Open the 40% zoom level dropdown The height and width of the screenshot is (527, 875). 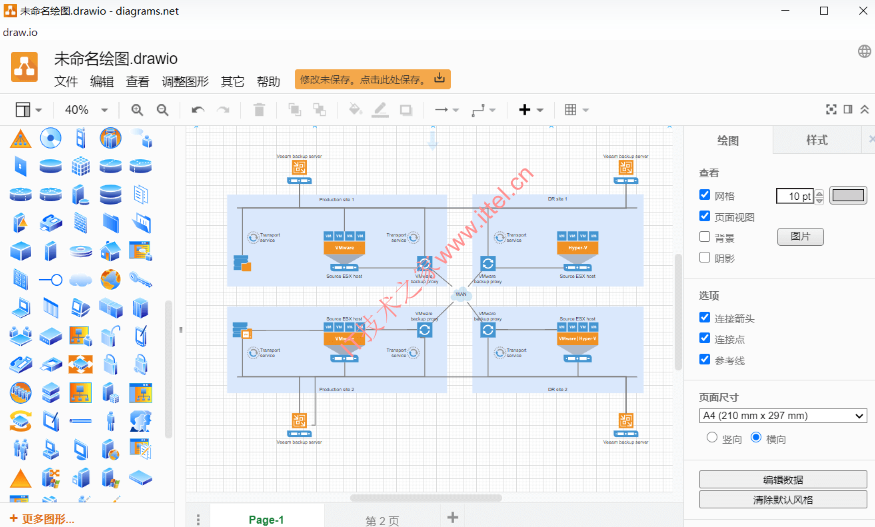click(85, 110)
